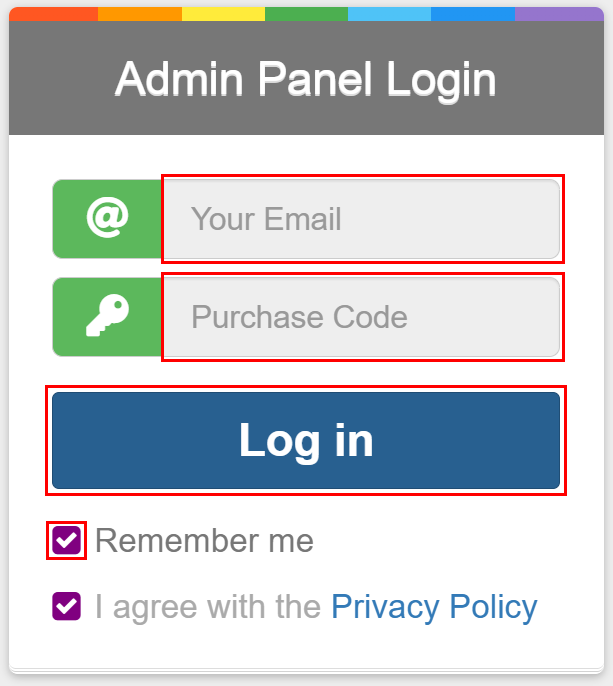Viewport: 613px width, 686px height.
Task: Click the card's bottom border line
Action: (306, 670)
